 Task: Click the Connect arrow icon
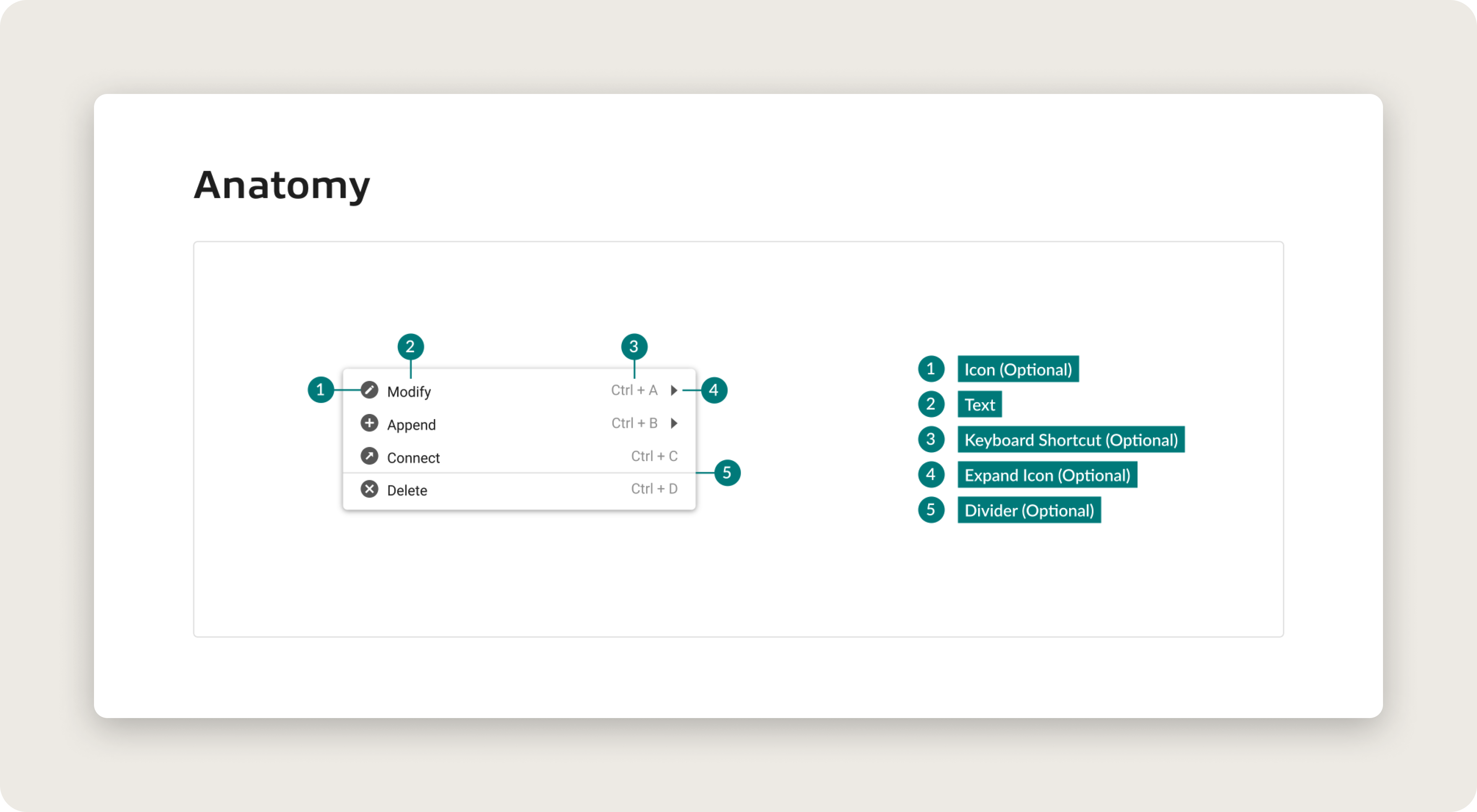(x=369, y=456)
